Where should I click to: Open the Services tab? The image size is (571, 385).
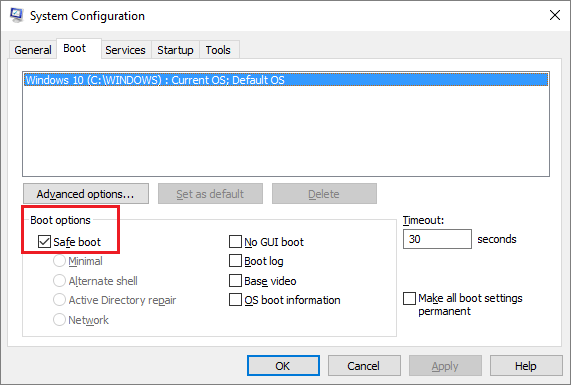pyautogui.click(x=125, y=50)
